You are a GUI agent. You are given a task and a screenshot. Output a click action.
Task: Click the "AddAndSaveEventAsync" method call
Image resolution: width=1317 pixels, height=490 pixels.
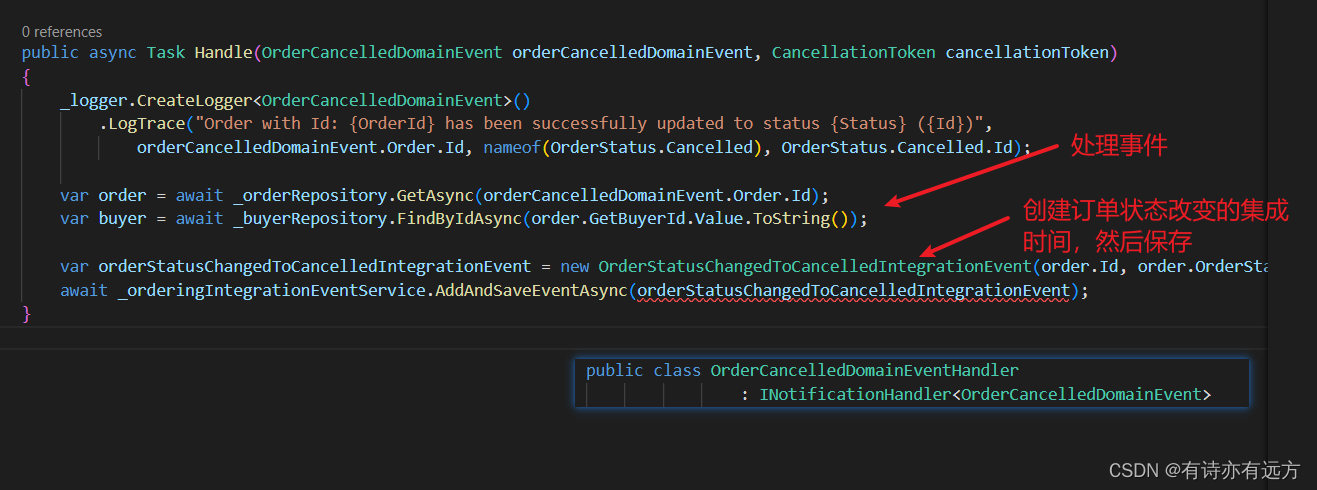pos(532,291)
